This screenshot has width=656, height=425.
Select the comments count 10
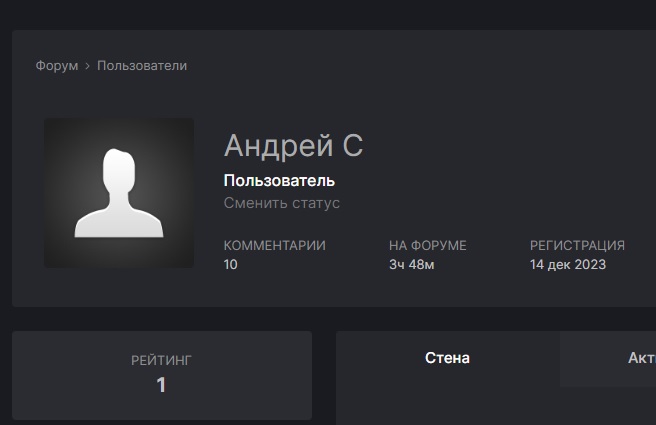pyautogui.click(x=231, y=265)
